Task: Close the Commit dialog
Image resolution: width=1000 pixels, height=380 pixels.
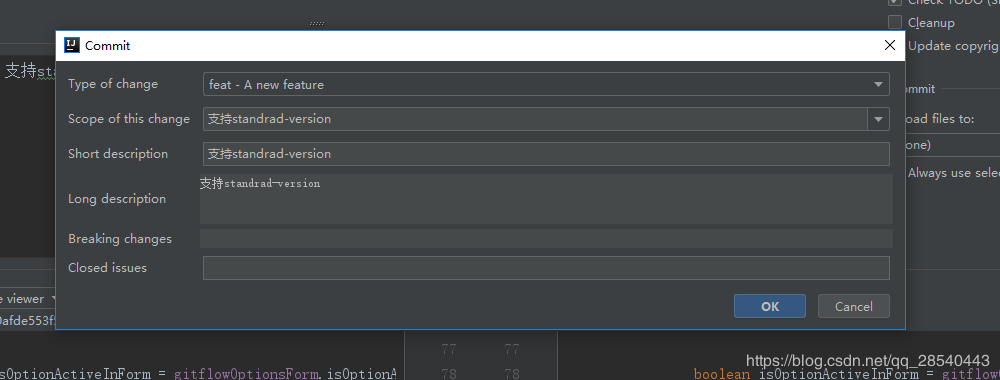Action: (890, 45)
